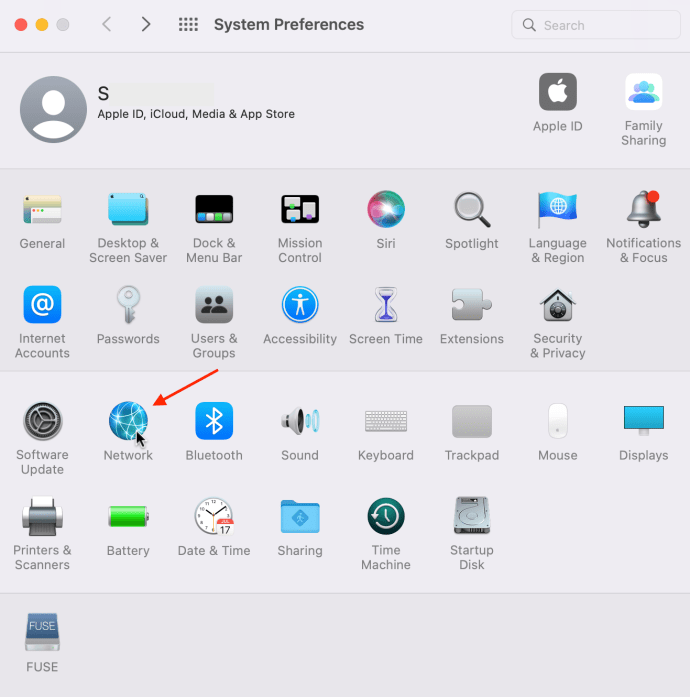The image size is (690, 697).
Task: Open the Passwords pane
Action: coord(128,304)
